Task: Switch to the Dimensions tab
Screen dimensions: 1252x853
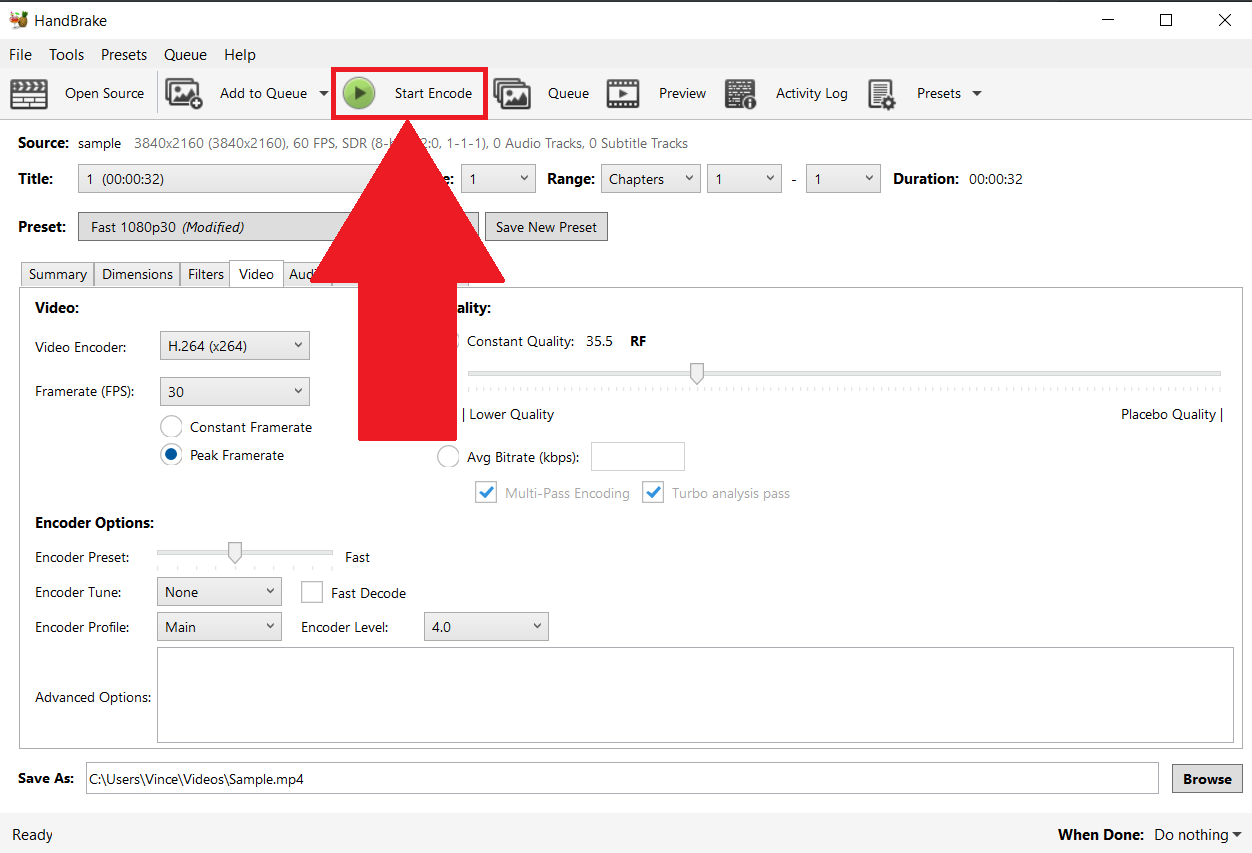Action: (x=137, y=273)
